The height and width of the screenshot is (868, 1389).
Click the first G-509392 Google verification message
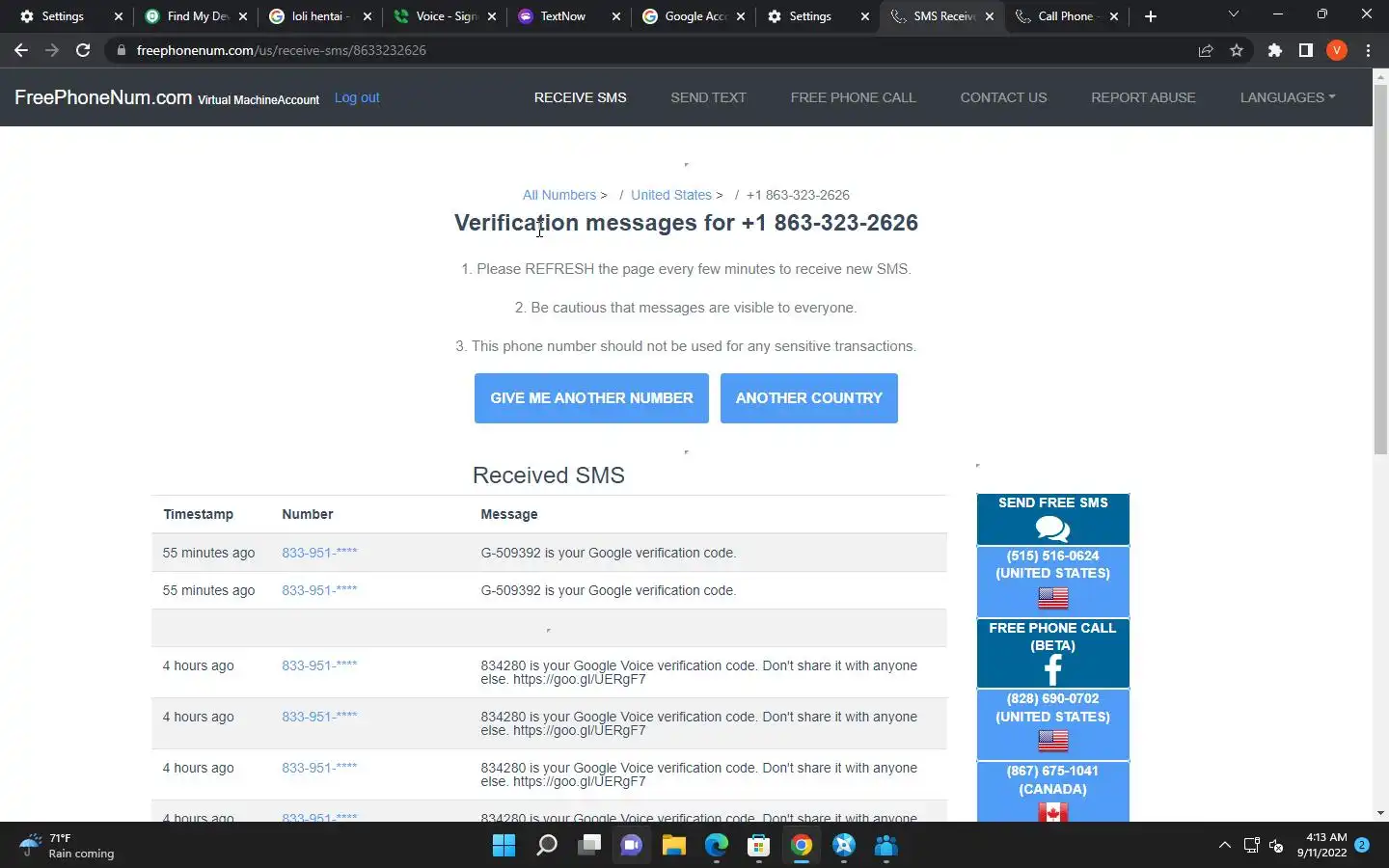pyautogui.click(x=608, y=553)
